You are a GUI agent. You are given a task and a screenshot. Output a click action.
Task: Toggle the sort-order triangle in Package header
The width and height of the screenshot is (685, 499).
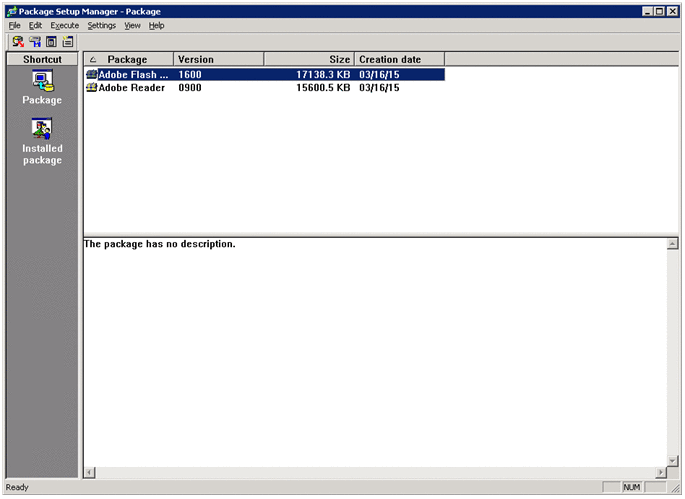(93, 60)
